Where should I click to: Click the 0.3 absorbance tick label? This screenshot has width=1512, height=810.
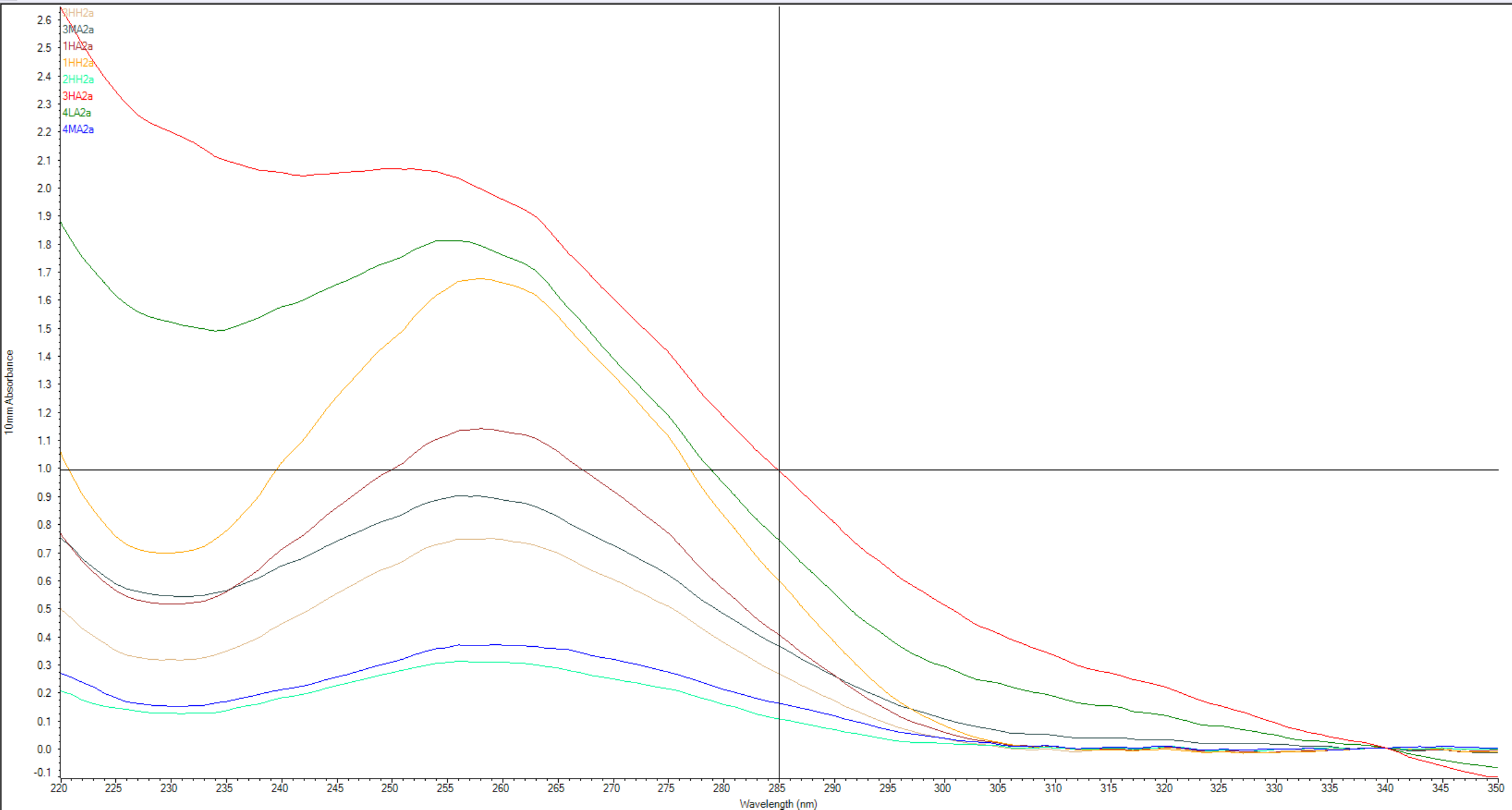(x=44, y=665)
